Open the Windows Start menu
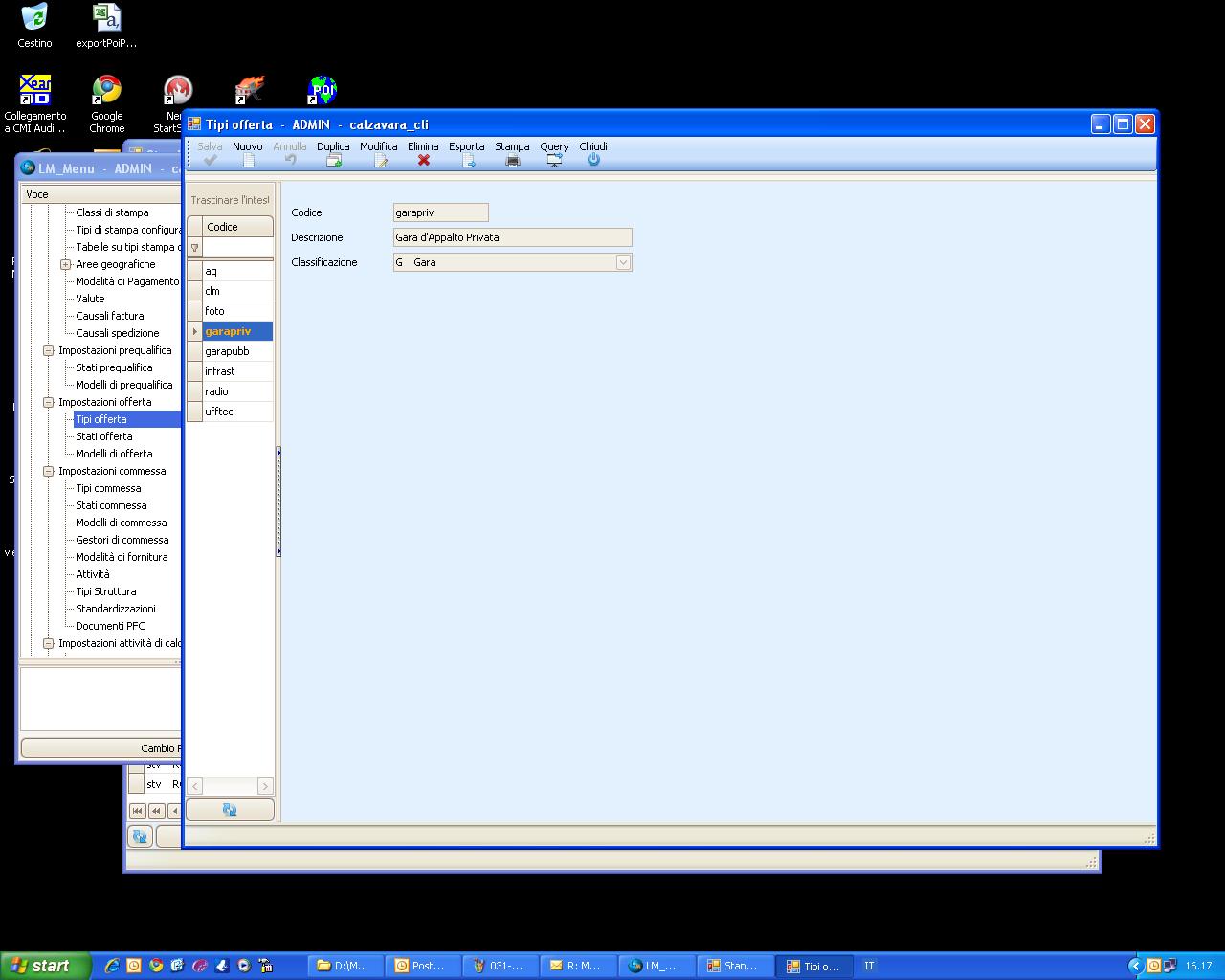1225x980 pixels. [x=46, y=966]
